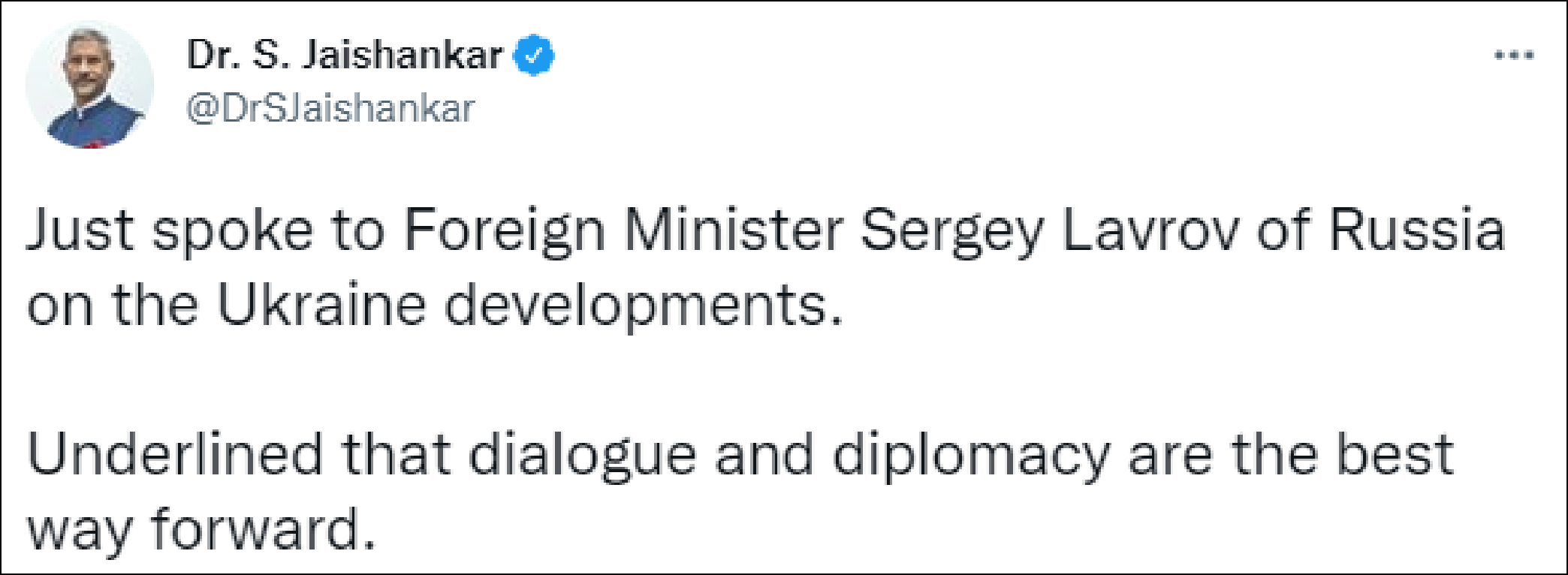Image resolution: width=1568 pixels, height=575 pixels.
Task: Click the blue verified checkmark badge
Action: tap(534, 56)
